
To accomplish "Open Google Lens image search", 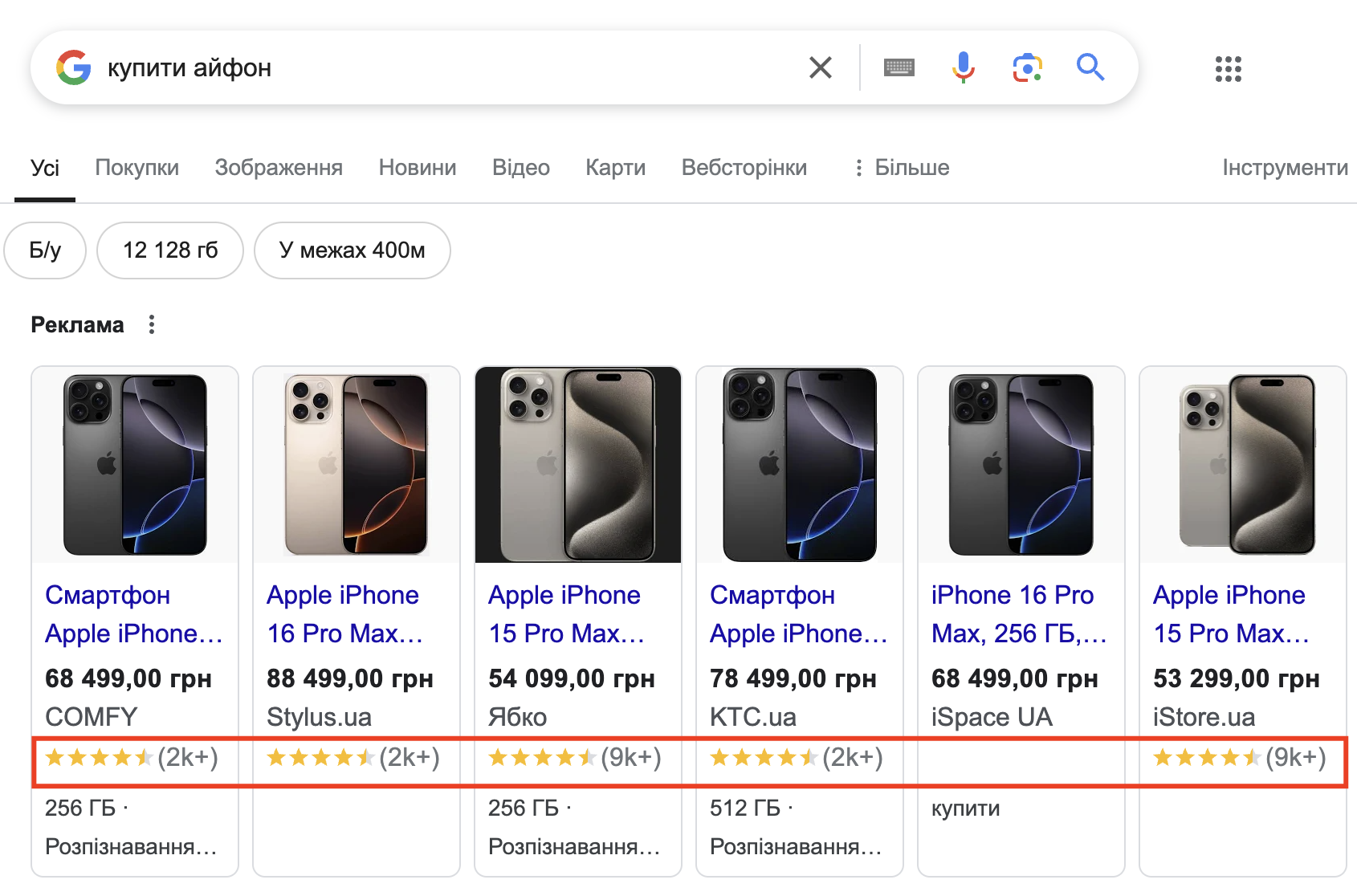I will tap(1027, 67).
